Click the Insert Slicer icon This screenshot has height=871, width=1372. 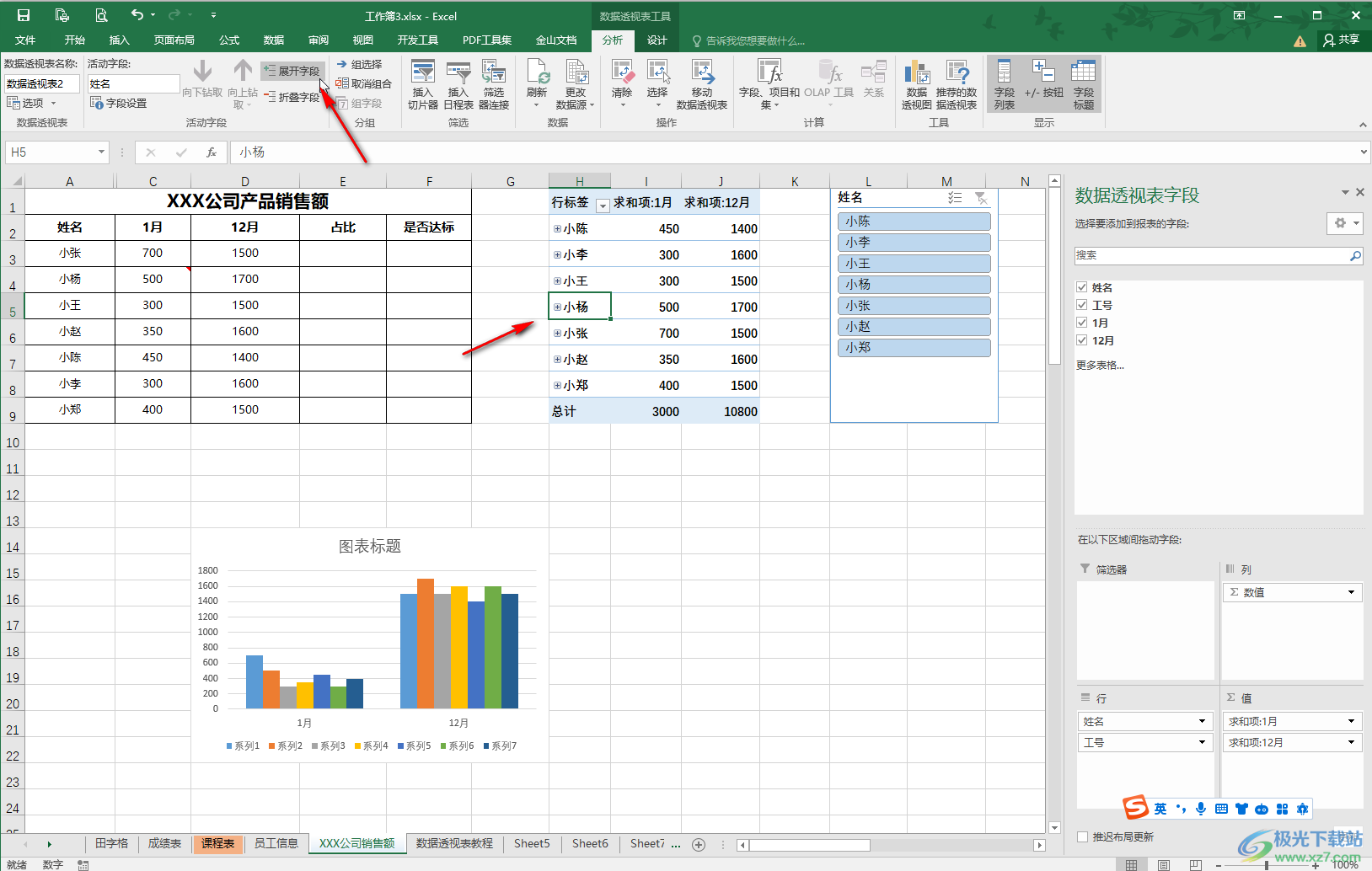(x=423, y=84)
